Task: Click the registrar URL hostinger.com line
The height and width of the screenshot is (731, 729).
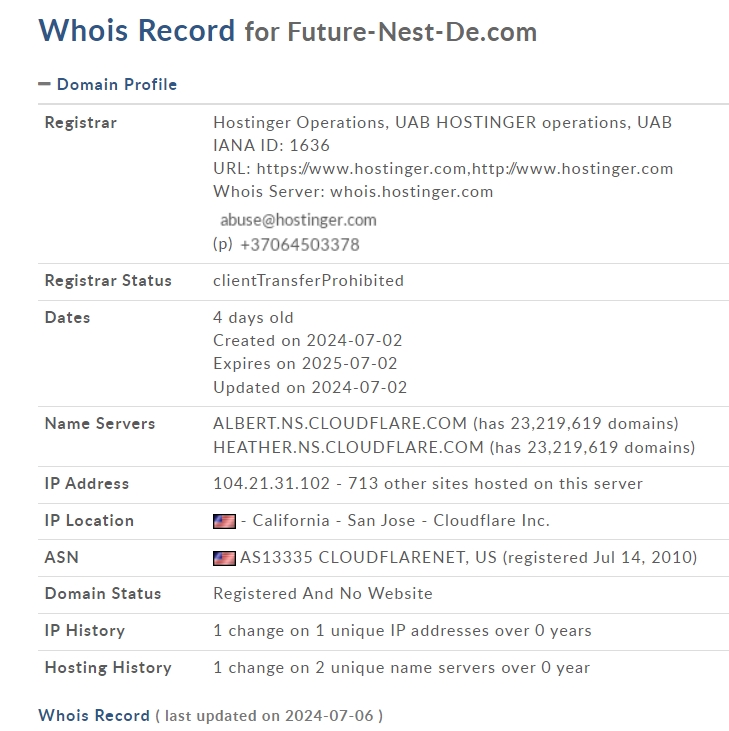Action: tap(443, 169)
